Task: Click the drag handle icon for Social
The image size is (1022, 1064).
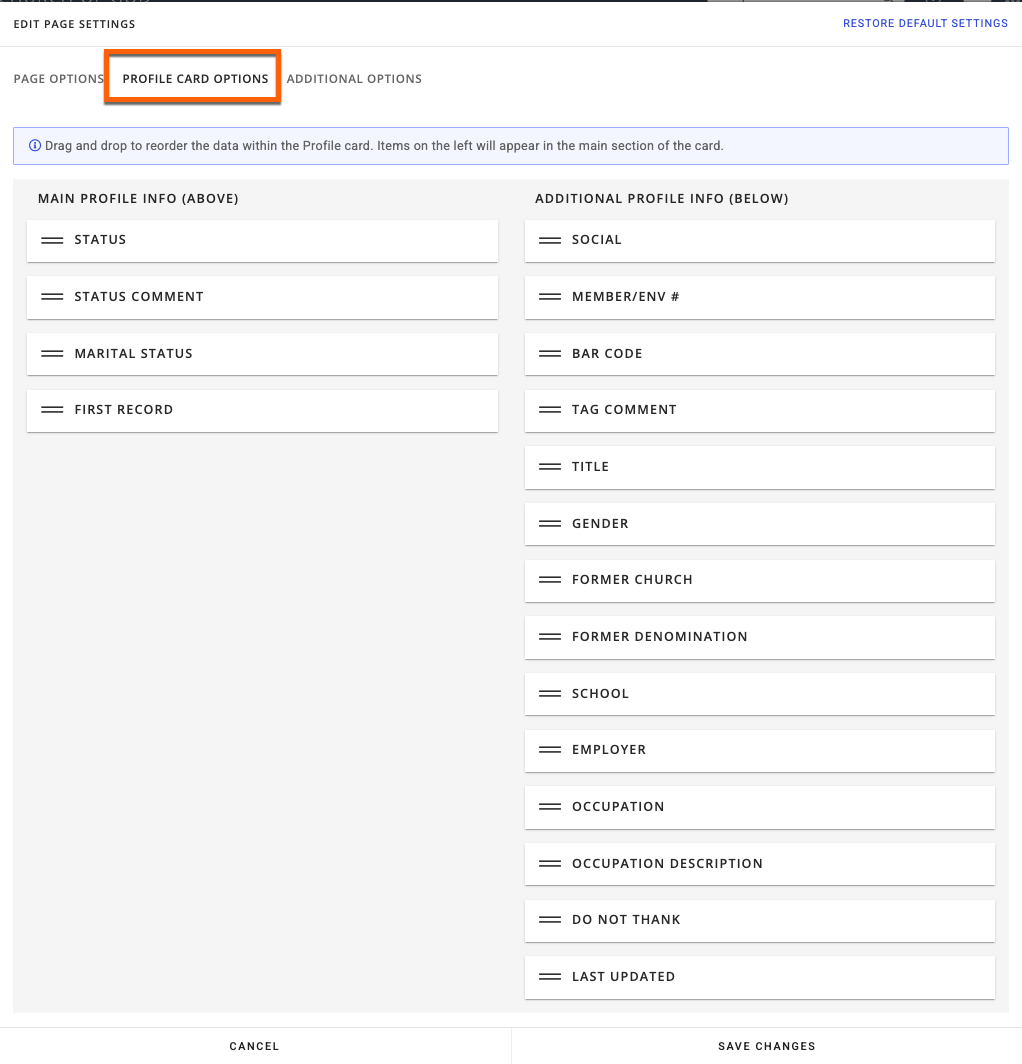Action: (550, 241)
